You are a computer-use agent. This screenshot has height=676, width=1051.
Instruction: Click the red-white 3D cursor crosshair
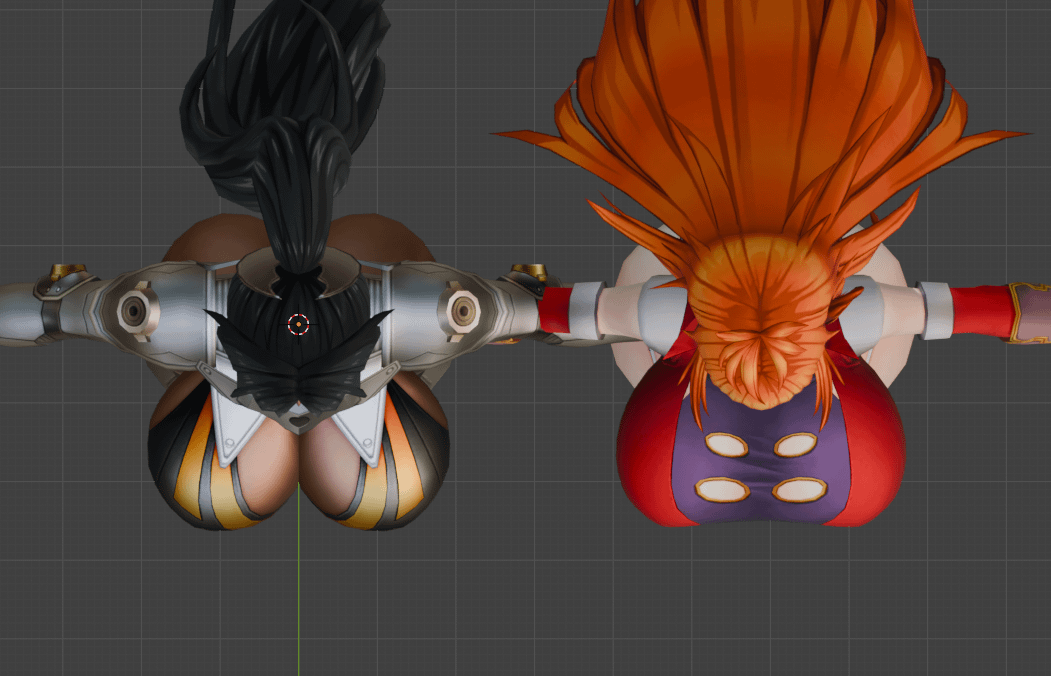point(298,324)
